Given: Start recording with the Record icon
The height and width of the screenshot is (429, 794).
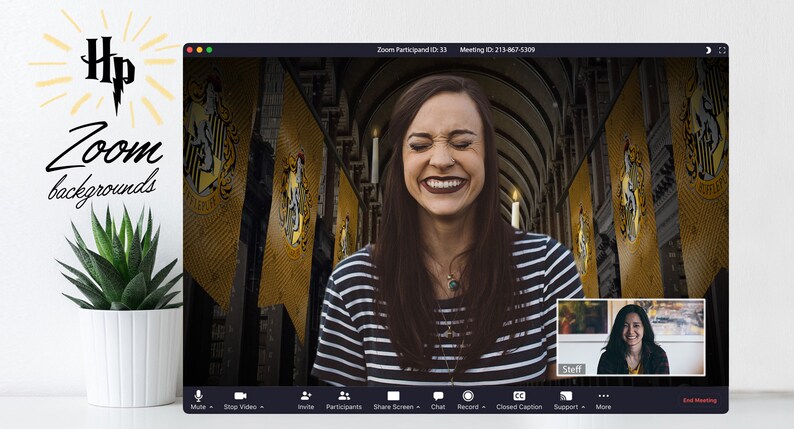Looking at the screenshot, I should 468,400.
